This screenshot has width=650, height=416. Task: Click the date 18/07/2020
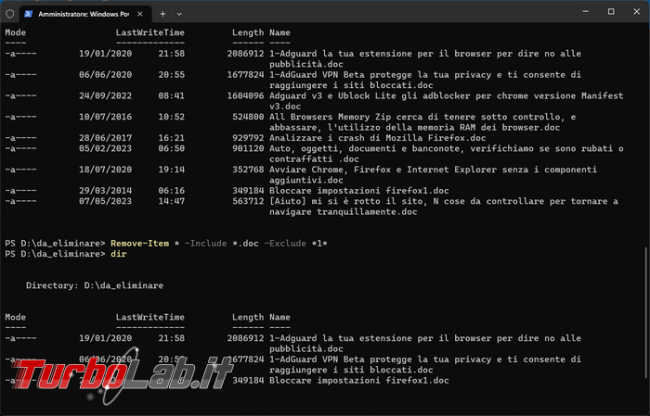click(x=105, y=169)
